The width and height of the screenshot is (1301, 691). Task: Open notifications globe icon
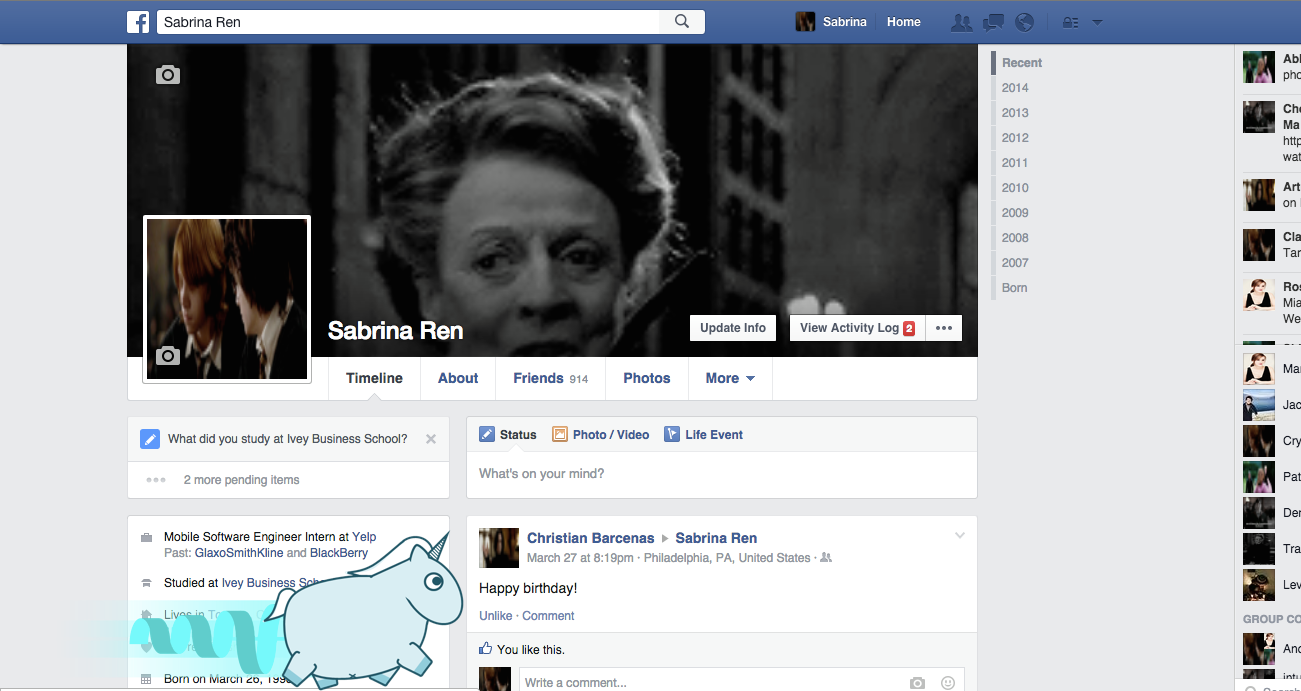pos(1024,22)
